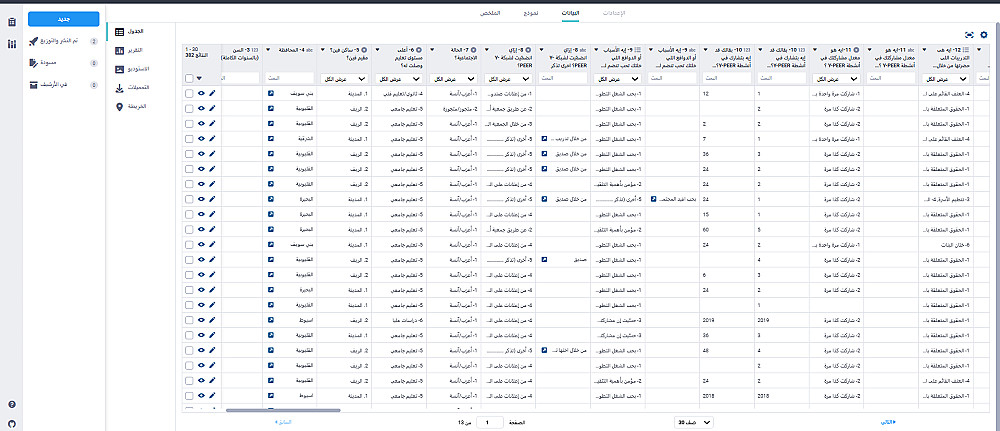This screenshot has height=431, width=1000.
Task: Open the GitHub icon at bottom left
Action: pyautogui.click(x=11, y=423)
